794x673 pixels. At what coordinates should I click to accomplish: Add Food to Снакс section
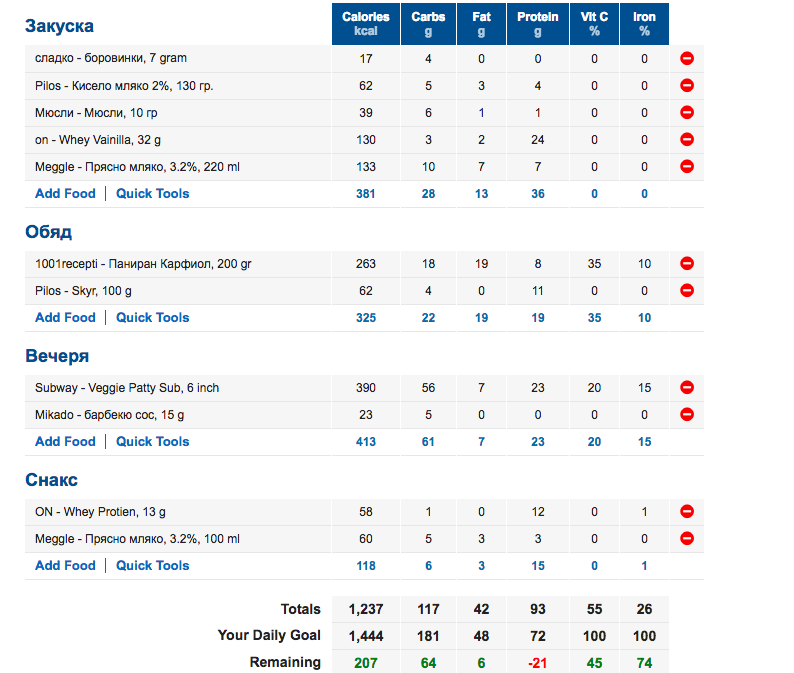65,566
